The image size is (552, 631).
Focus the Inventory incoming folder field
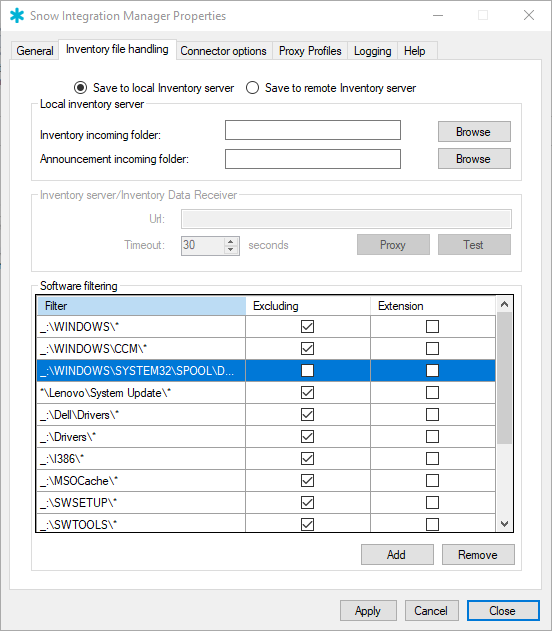(313, 130)
